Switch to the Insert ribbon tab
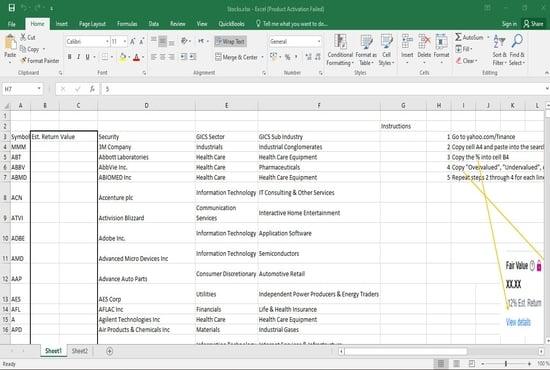Screen dimensions: 550x370 point(61,24)
